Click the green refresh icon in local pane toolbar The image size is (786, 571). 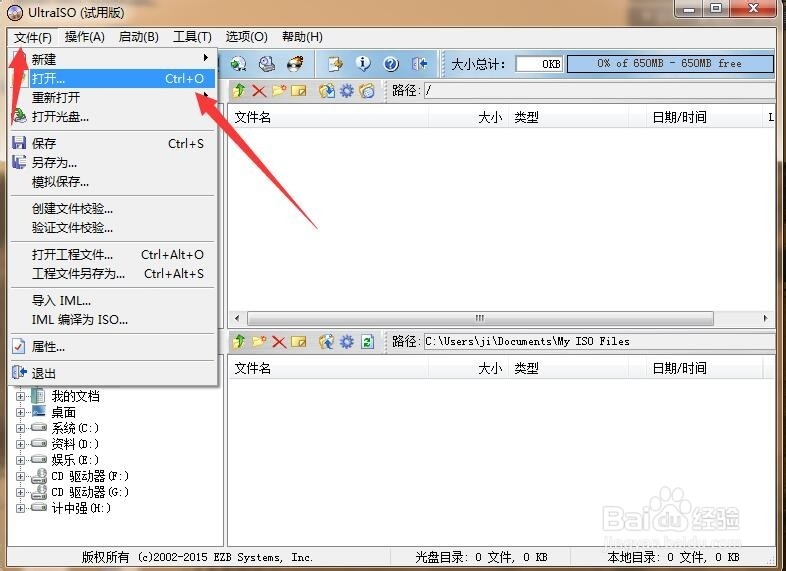367,342
